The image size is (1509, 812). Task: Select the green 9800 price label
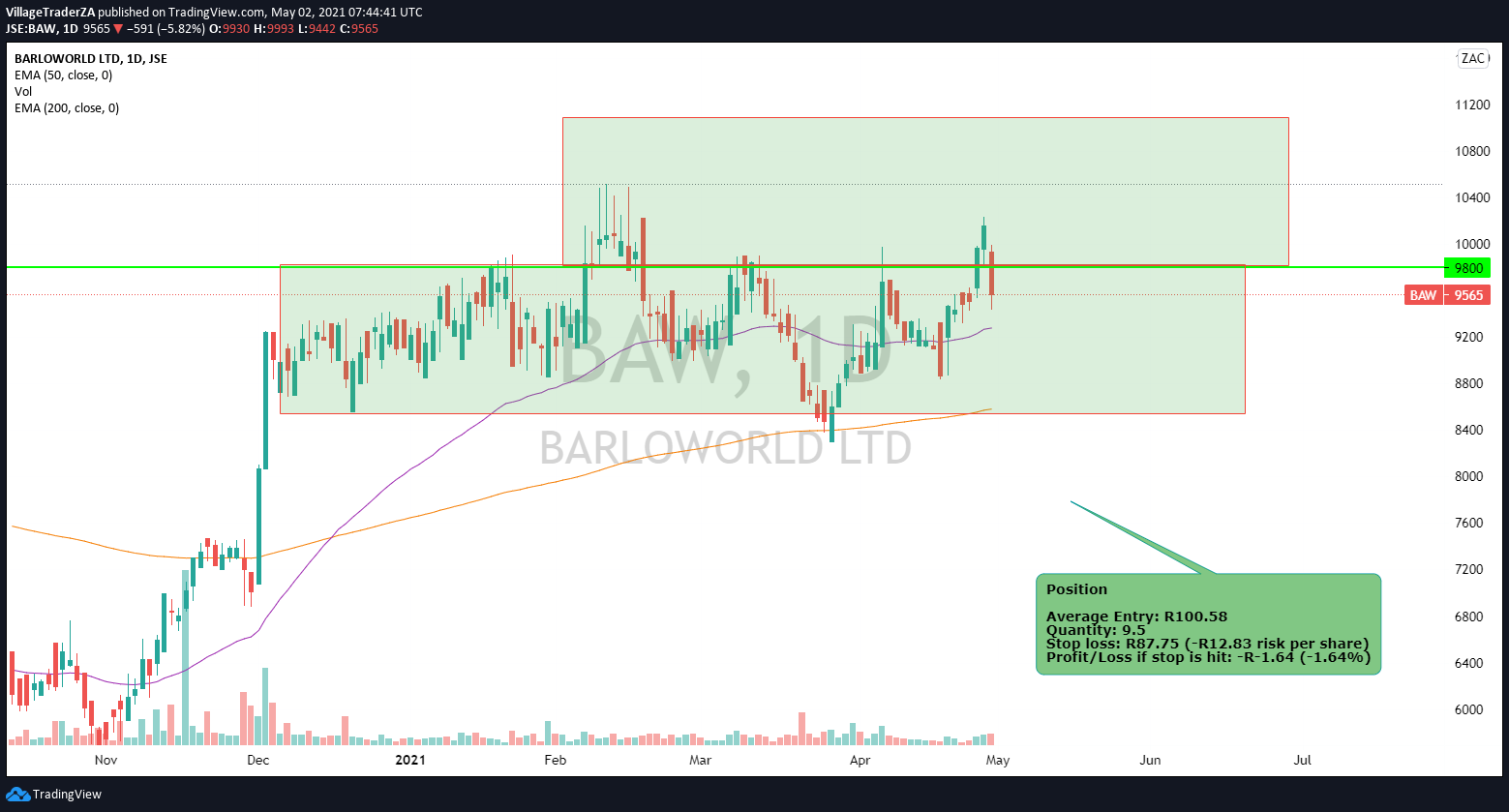(x=1466, y=268)
